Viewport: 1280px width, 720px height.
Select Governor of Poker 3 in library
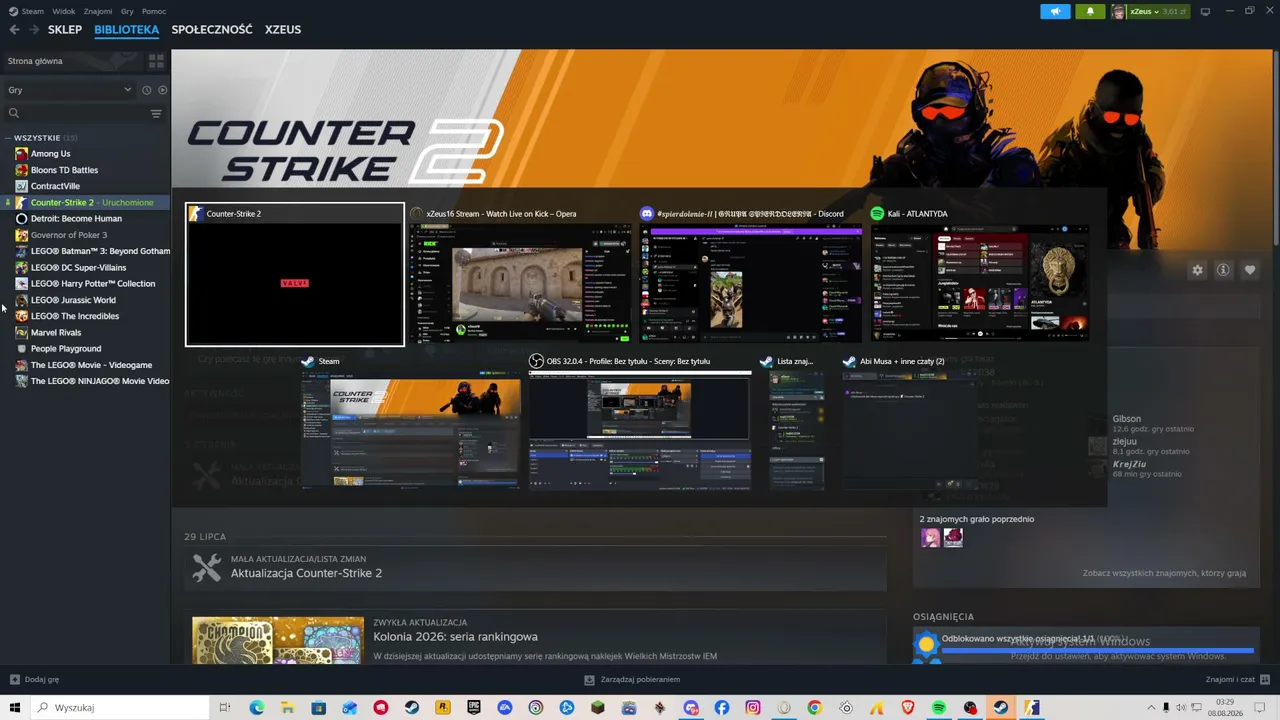(x=69, y=235)
